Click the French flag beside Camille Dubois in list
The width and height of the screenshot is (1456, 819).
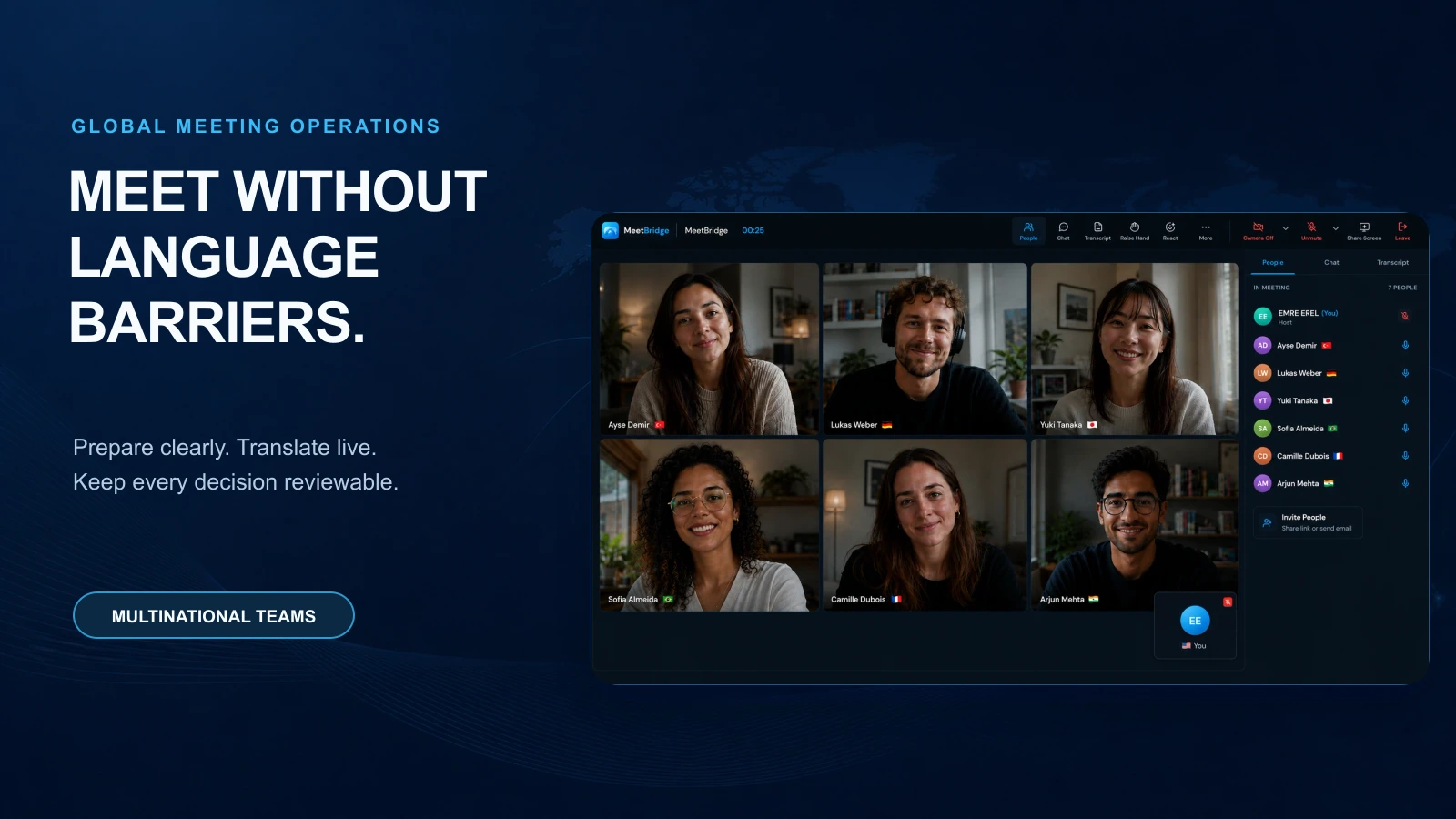point(1338,456)
